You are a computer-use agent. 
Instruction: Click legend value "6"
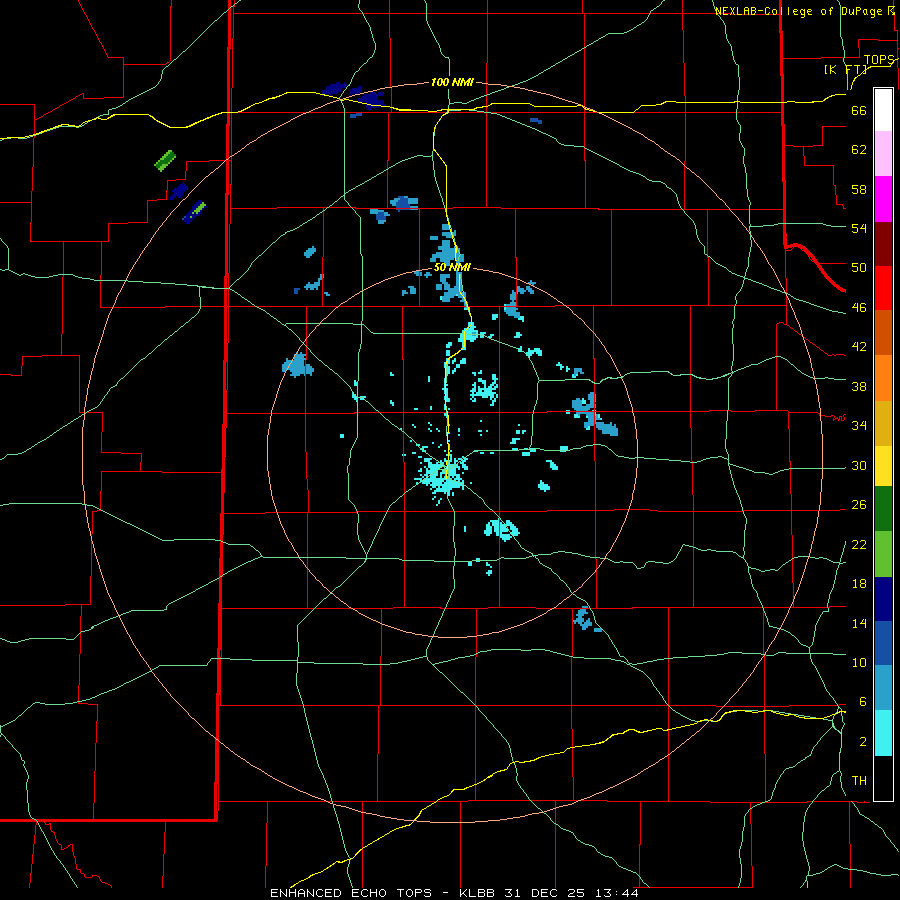coord(862,702)
